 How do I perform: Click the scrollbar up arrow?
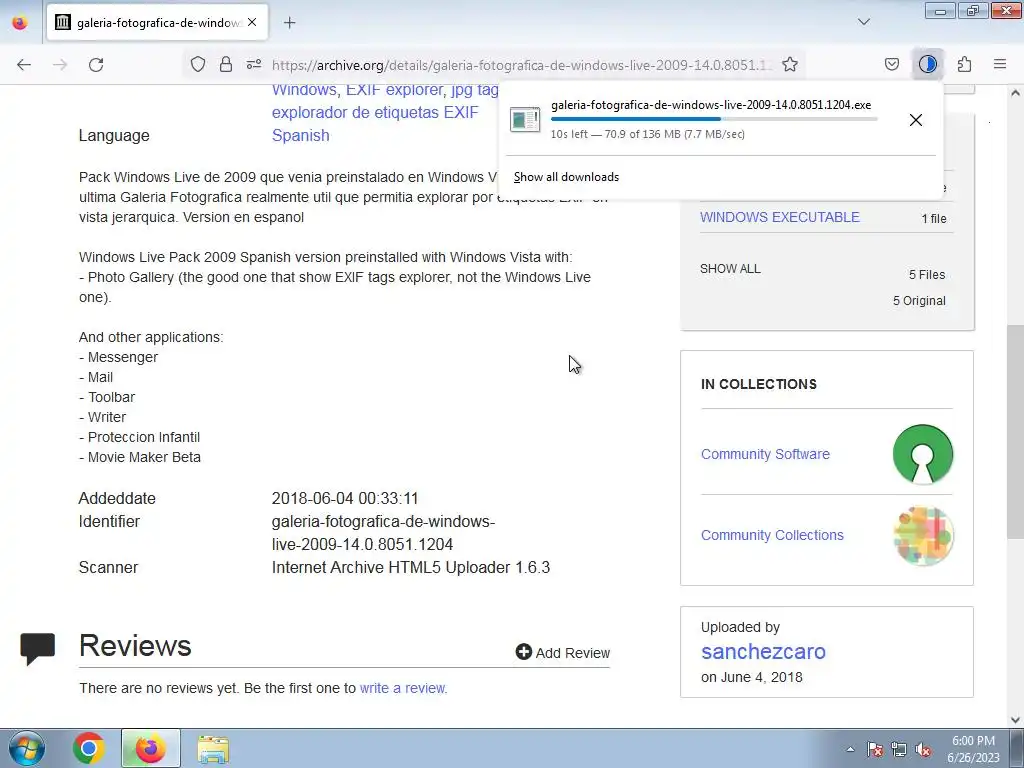click(1015, 93)
